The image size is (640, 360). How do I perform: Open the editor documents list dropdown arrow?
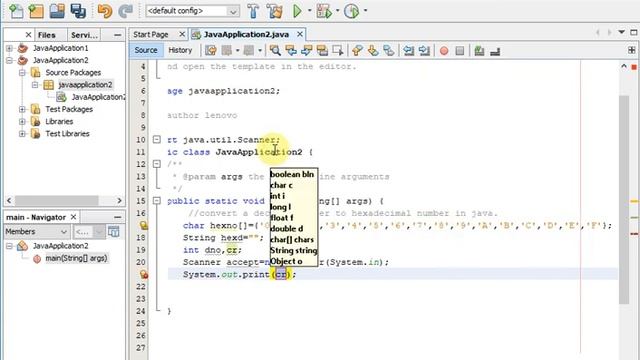pyautogui.click(x=621, y=32)
